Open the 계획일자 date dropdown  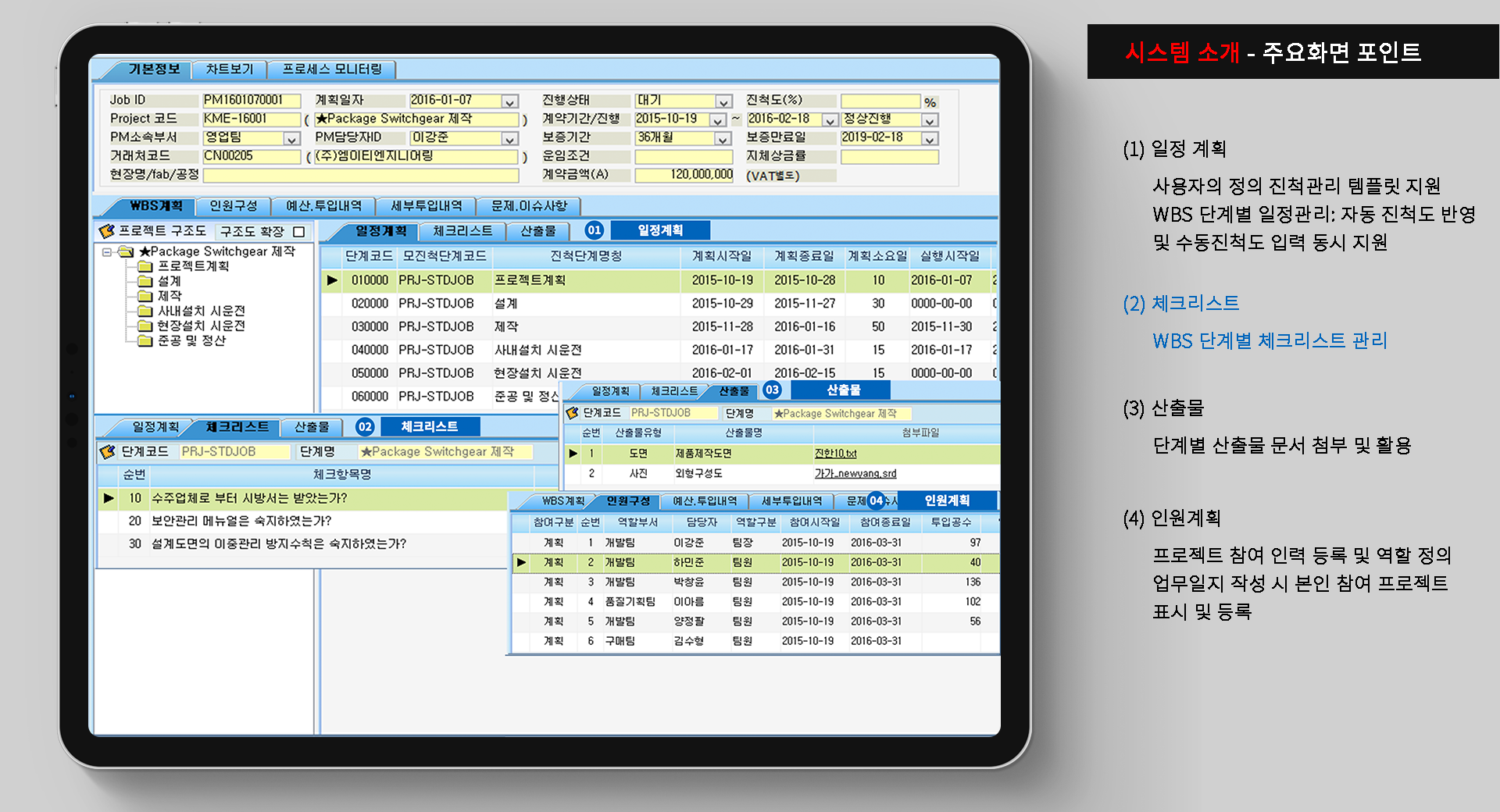tap(510, 101)
